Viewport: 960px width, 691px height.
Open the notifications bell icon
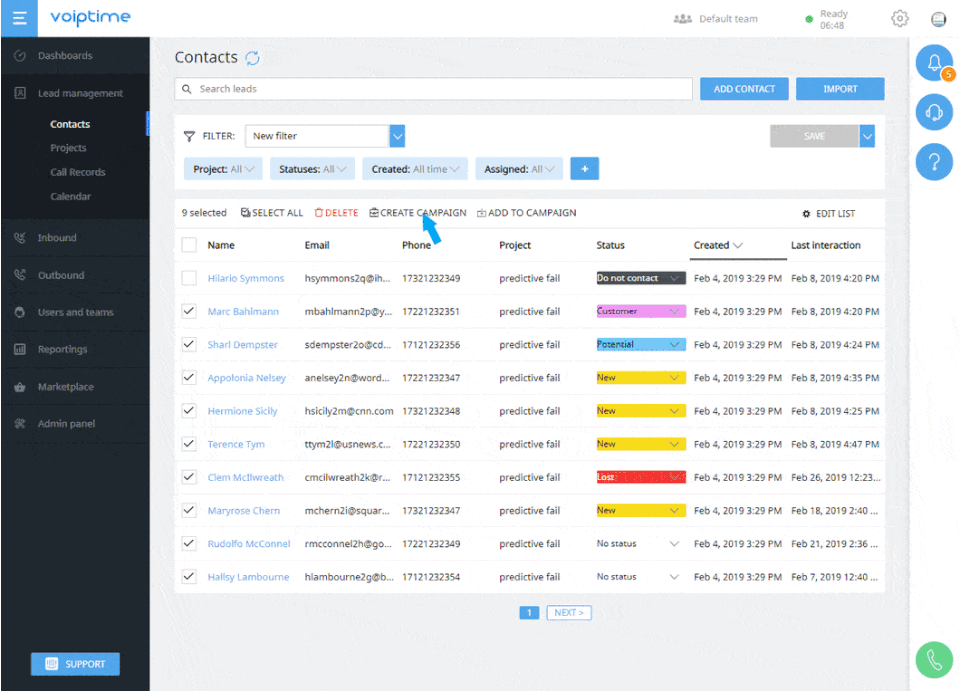click(x=934, y=62)
